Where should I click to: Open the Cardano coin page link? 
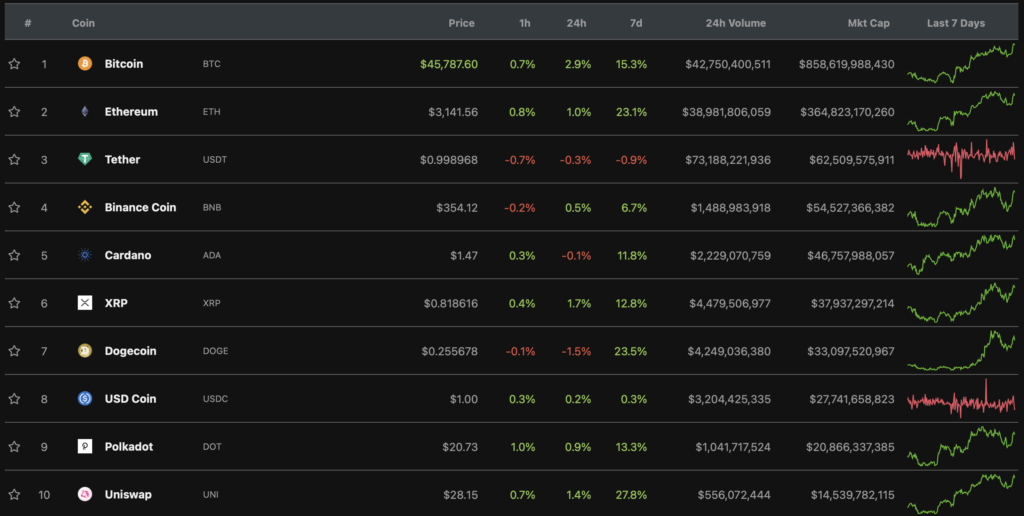128,255
